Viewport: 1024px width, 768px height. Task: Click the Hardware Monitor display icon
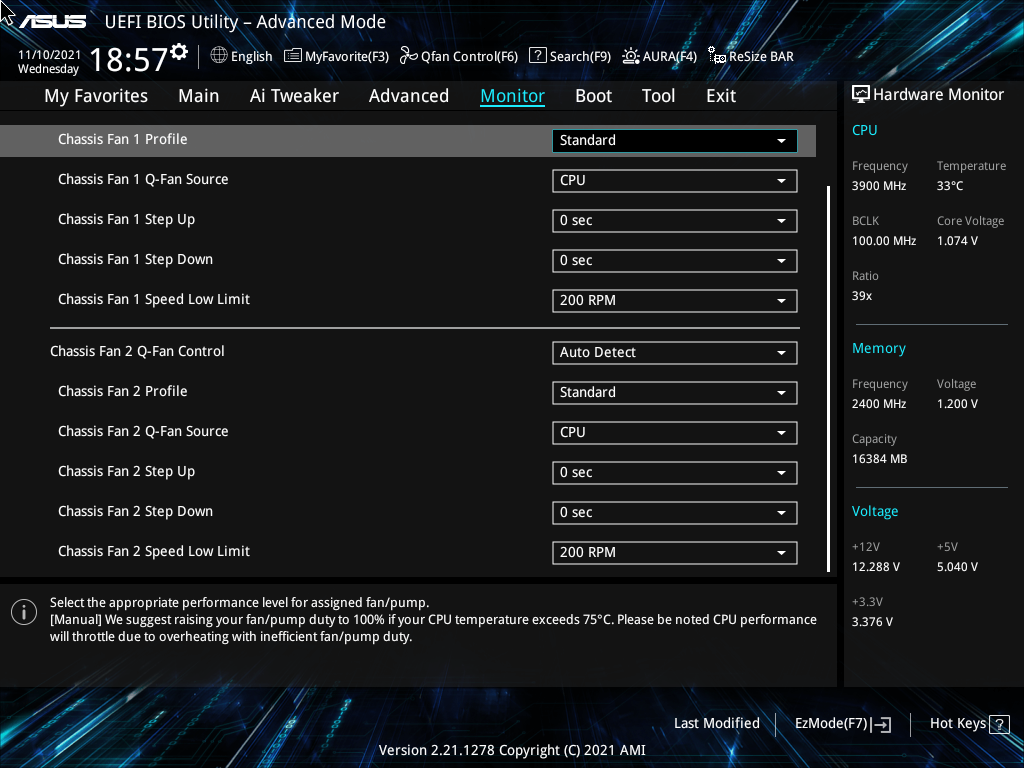[x=861, y=94]
